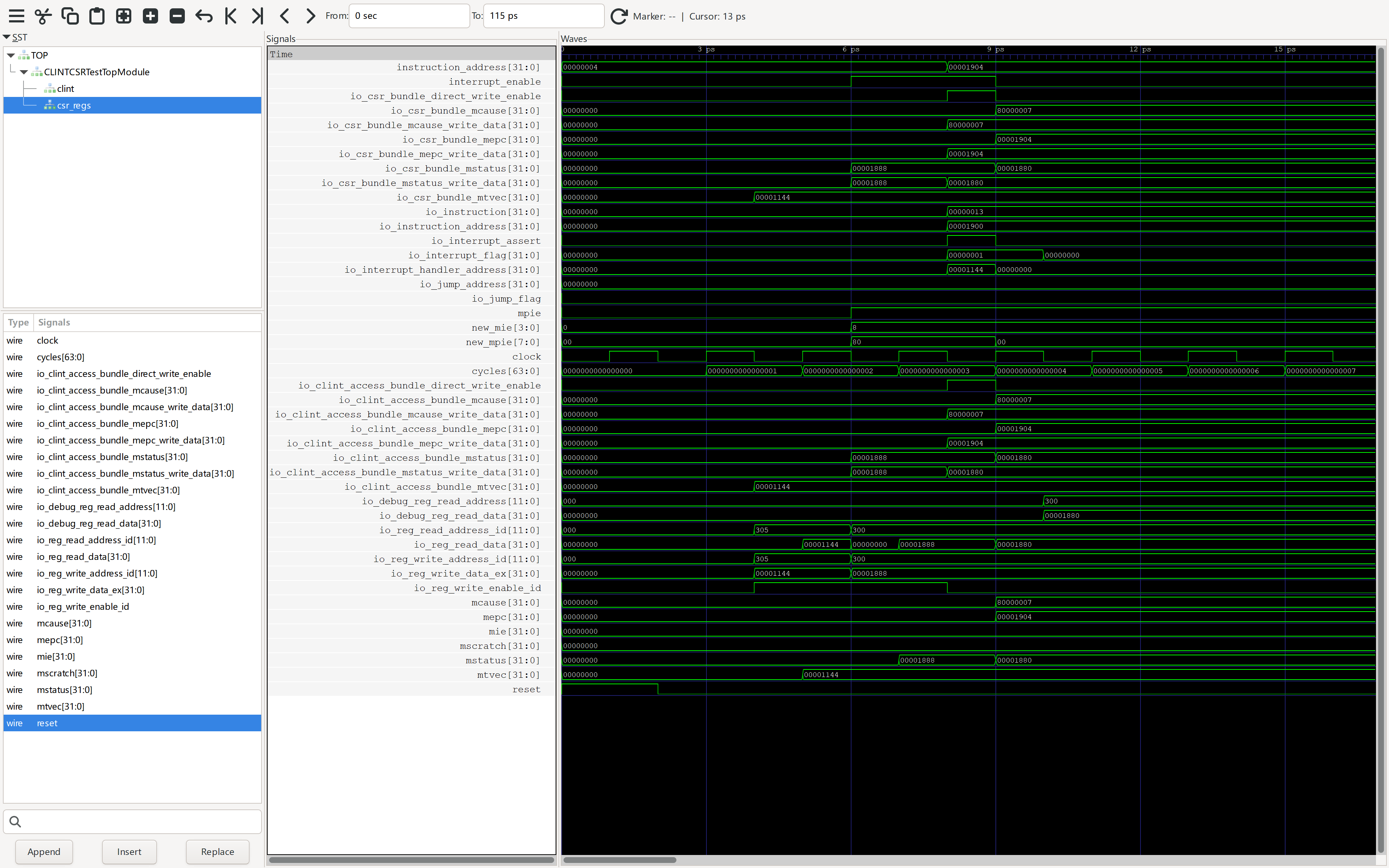Click the Zoom In plus icon

(150, 16)
